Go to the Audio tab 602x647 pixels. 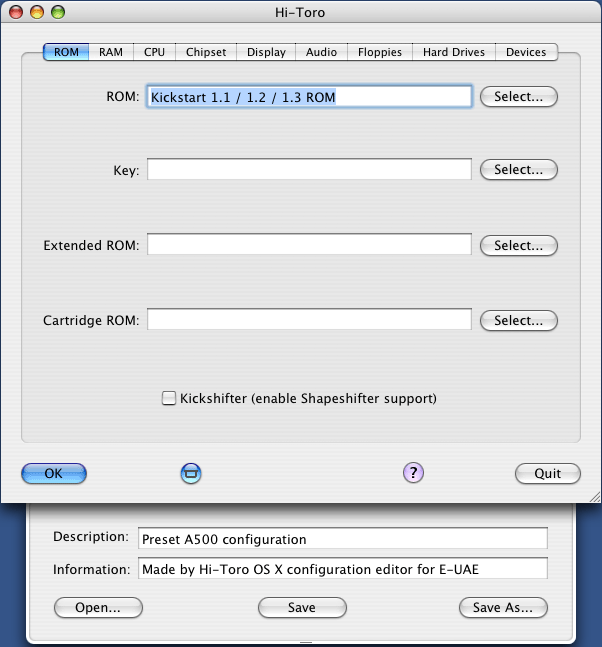click(x=321, y=52)
